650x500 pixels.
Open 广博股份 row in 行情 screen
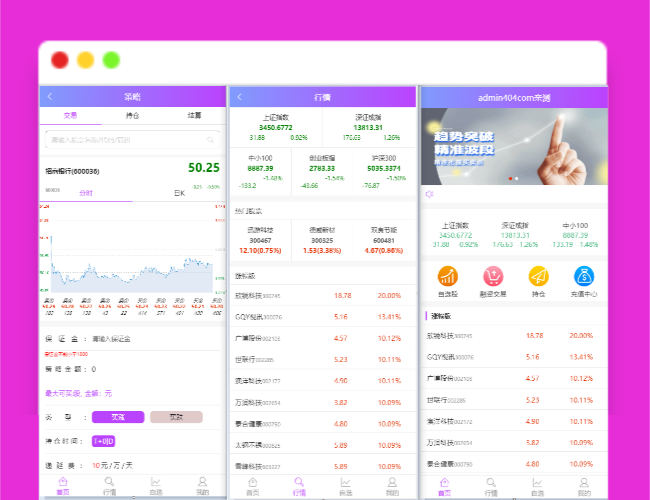click(323, 338)
